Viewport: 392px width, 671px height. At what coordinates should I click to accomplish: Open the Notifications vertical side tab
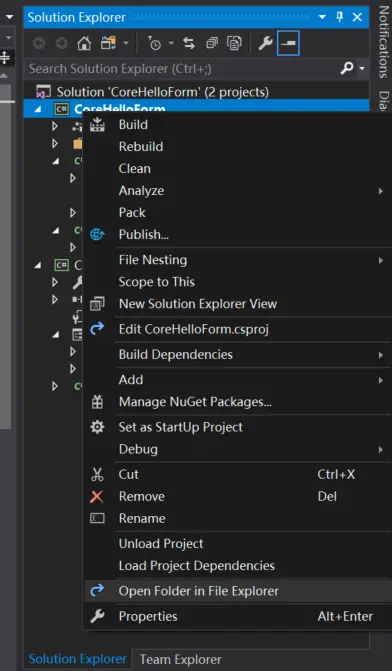(x=383, y=41)
